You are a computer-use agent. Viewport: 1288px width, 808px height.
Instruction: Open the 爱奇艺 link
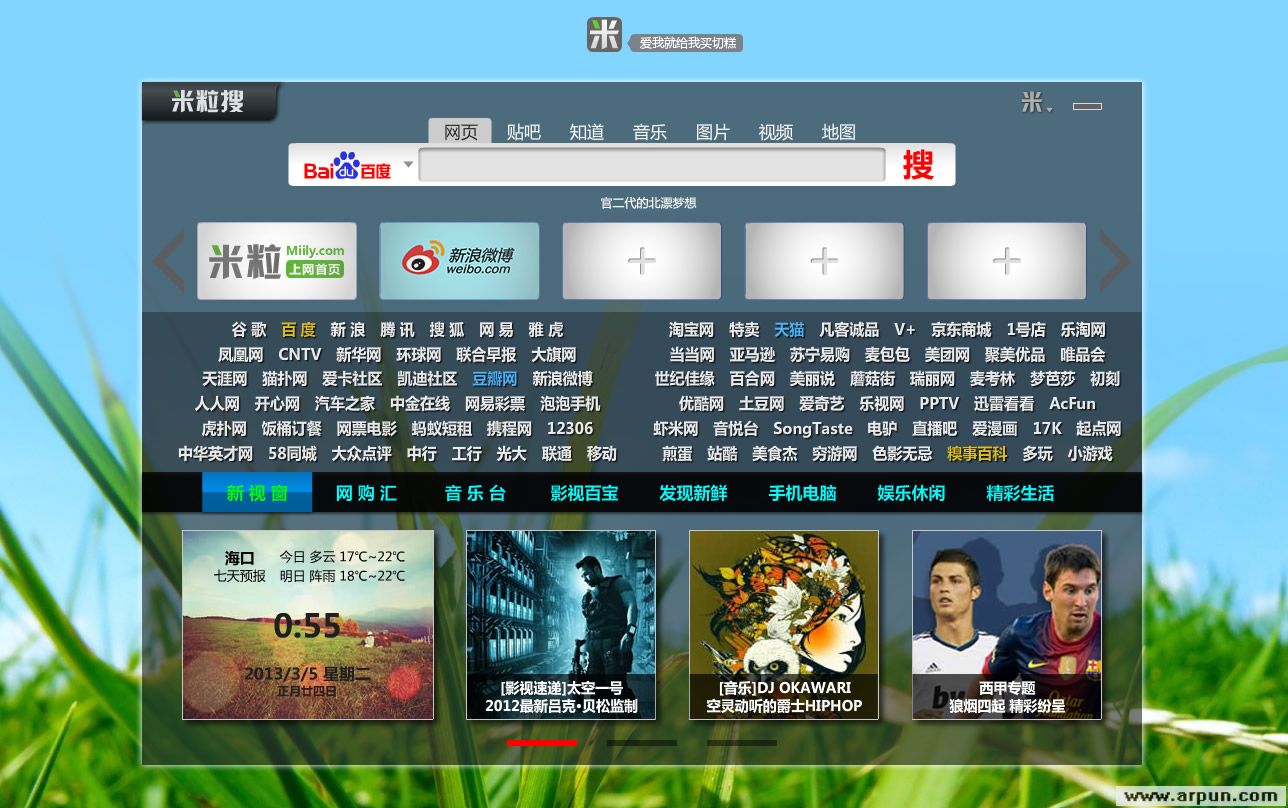822,404
